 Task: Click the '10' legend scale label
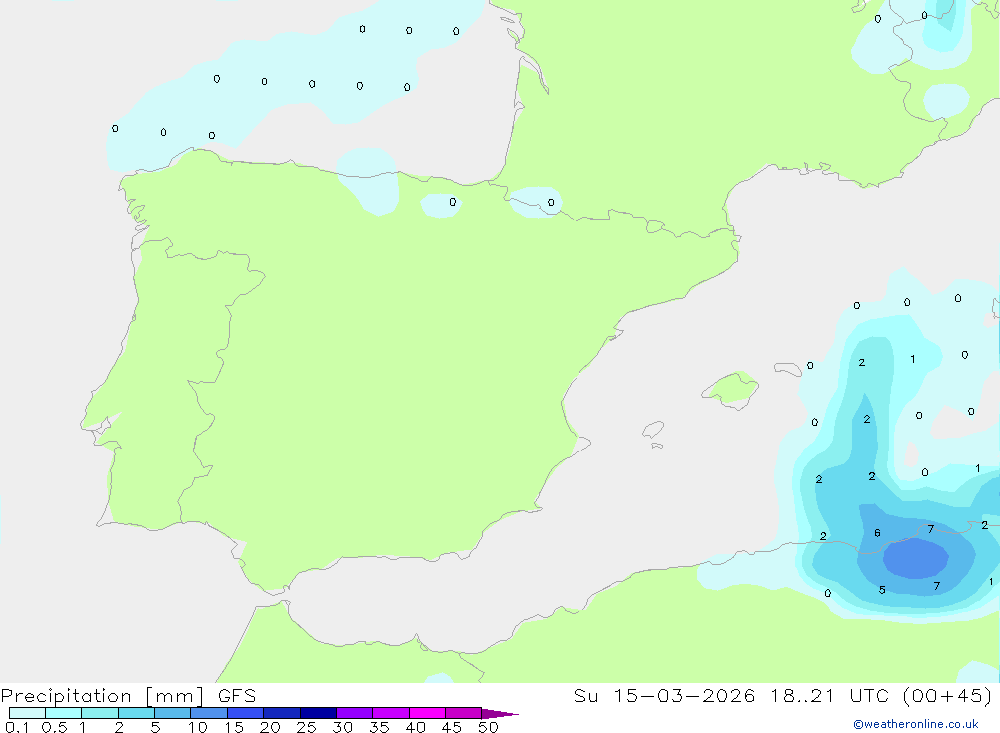pos(198,727)
